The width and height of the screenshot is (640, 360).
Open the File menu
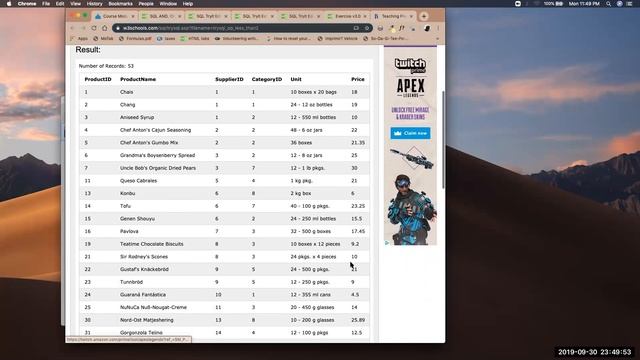pyautogui.click(x=46, y=4)
